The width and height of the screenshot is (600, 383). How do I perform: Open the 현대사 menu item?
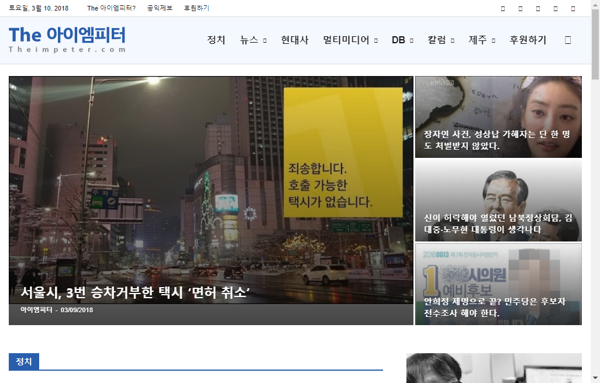(295, 40)
